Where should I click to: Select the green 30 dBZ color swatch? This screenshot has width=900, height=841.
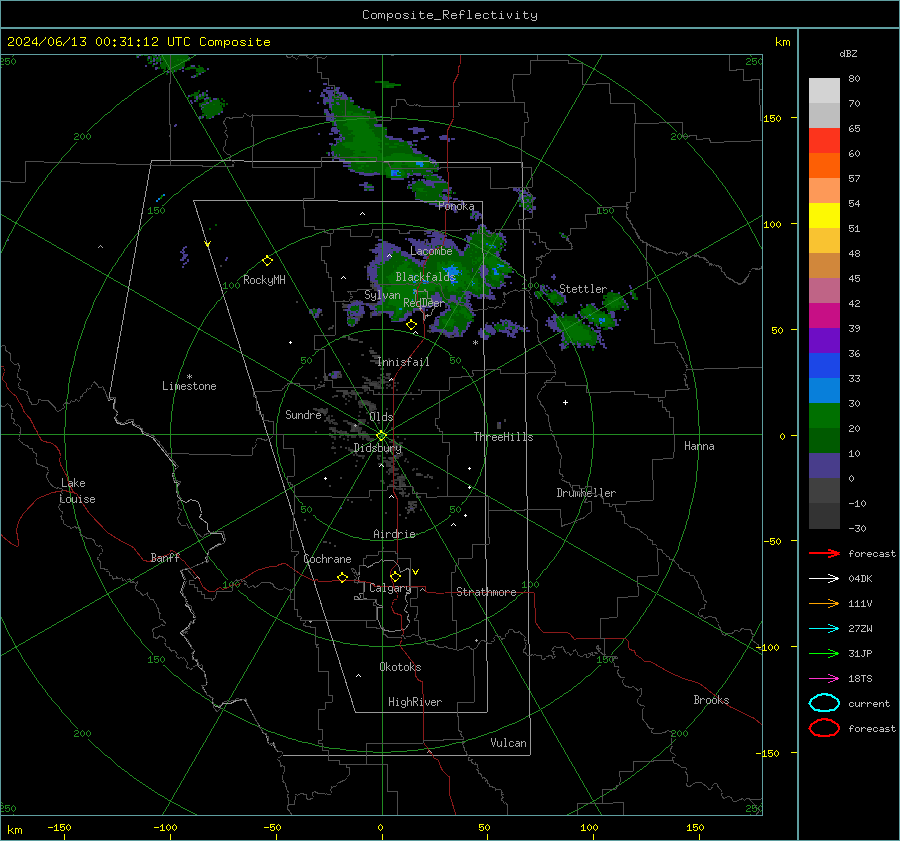[x=824, y=415]
